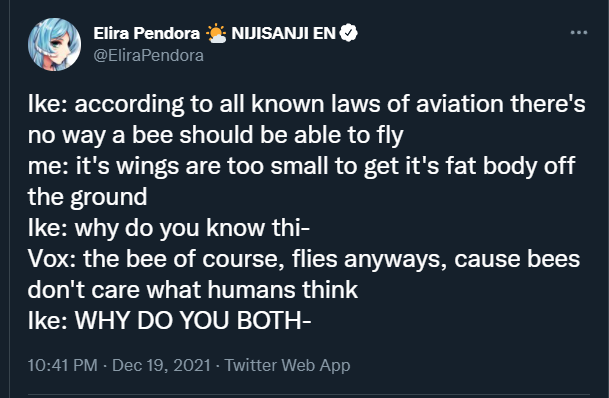This screenshot has width=609, height=398.
Task: Click the sun behind cloud emoji
Action: click(216, 33)
